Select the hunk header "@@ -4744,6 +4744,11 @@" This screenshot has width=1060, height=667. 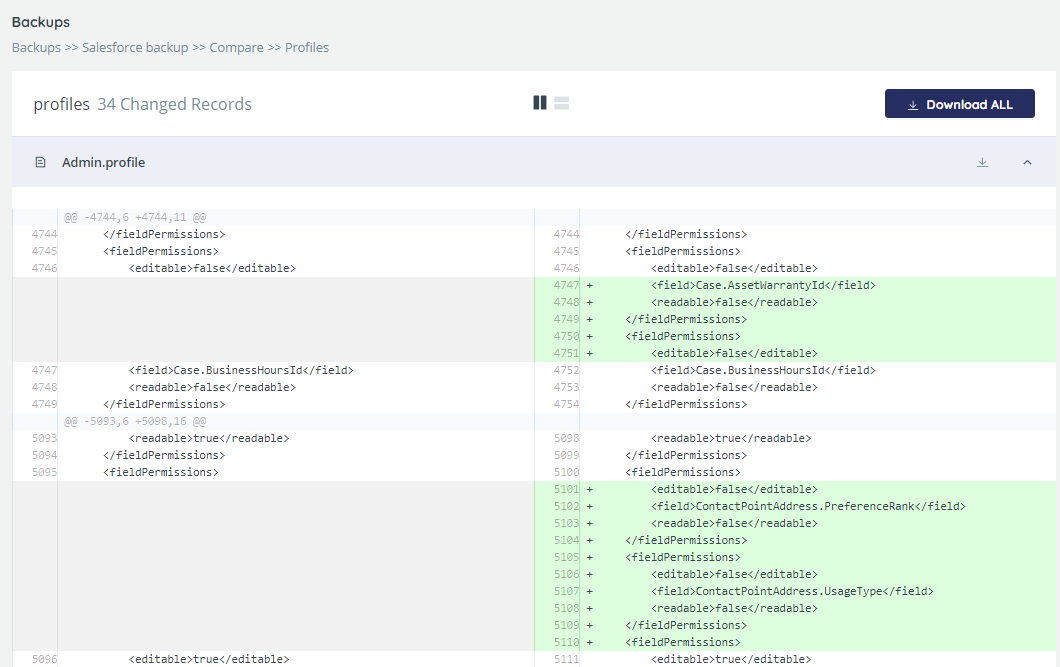coord(135,218)
